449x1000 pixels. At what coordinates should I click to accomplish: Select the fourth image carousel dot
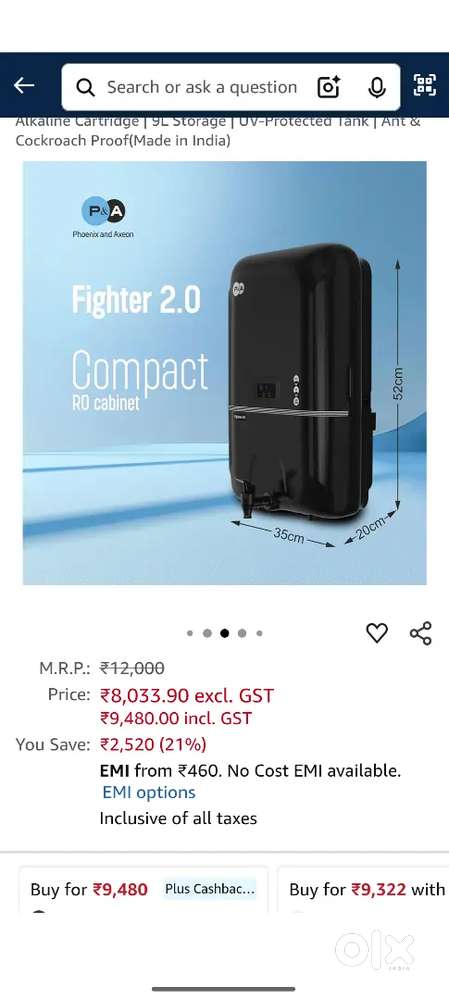tap(242, 633)
